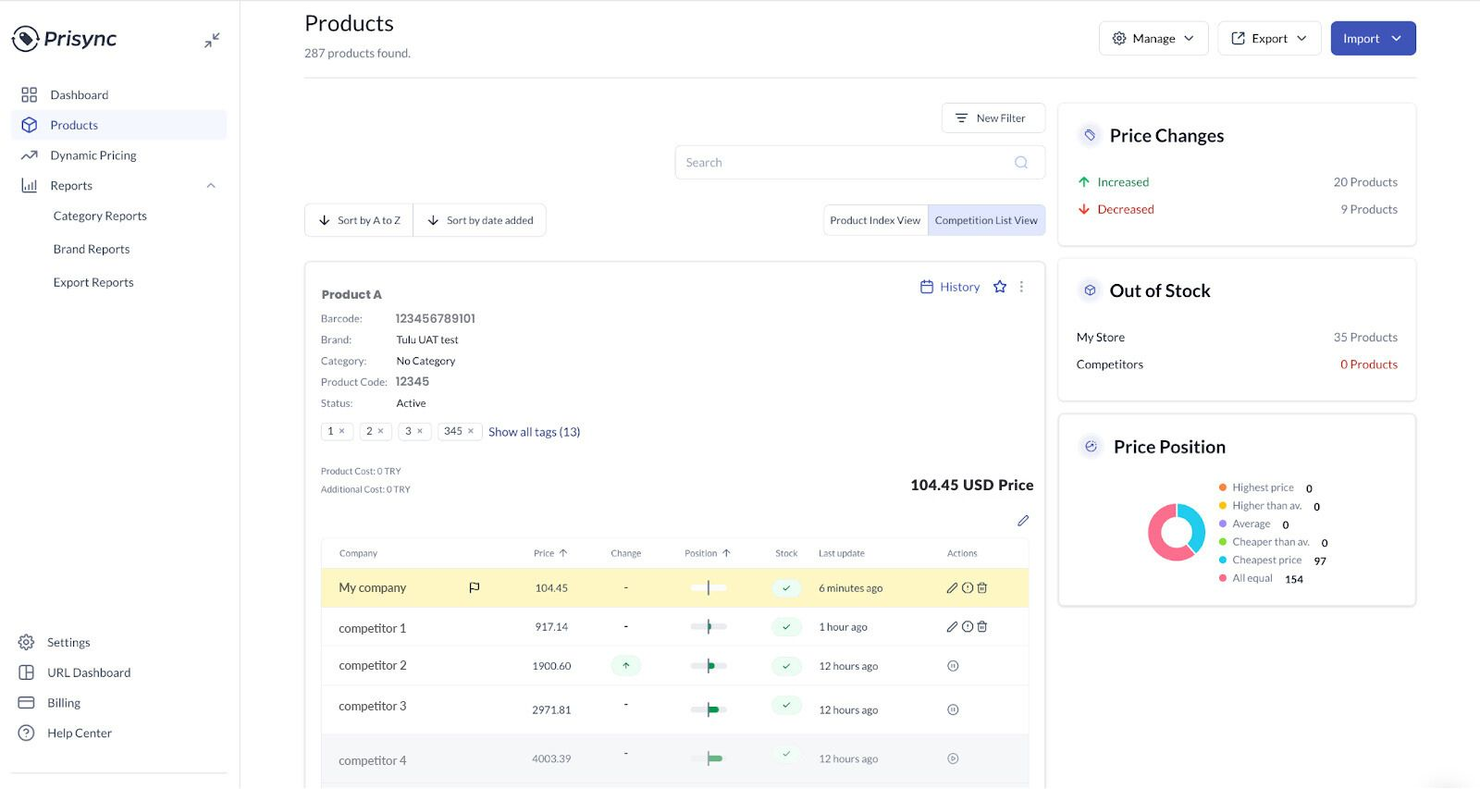
Task: Edit the My company price with pencil icon
Action: (x=951, y=588)
